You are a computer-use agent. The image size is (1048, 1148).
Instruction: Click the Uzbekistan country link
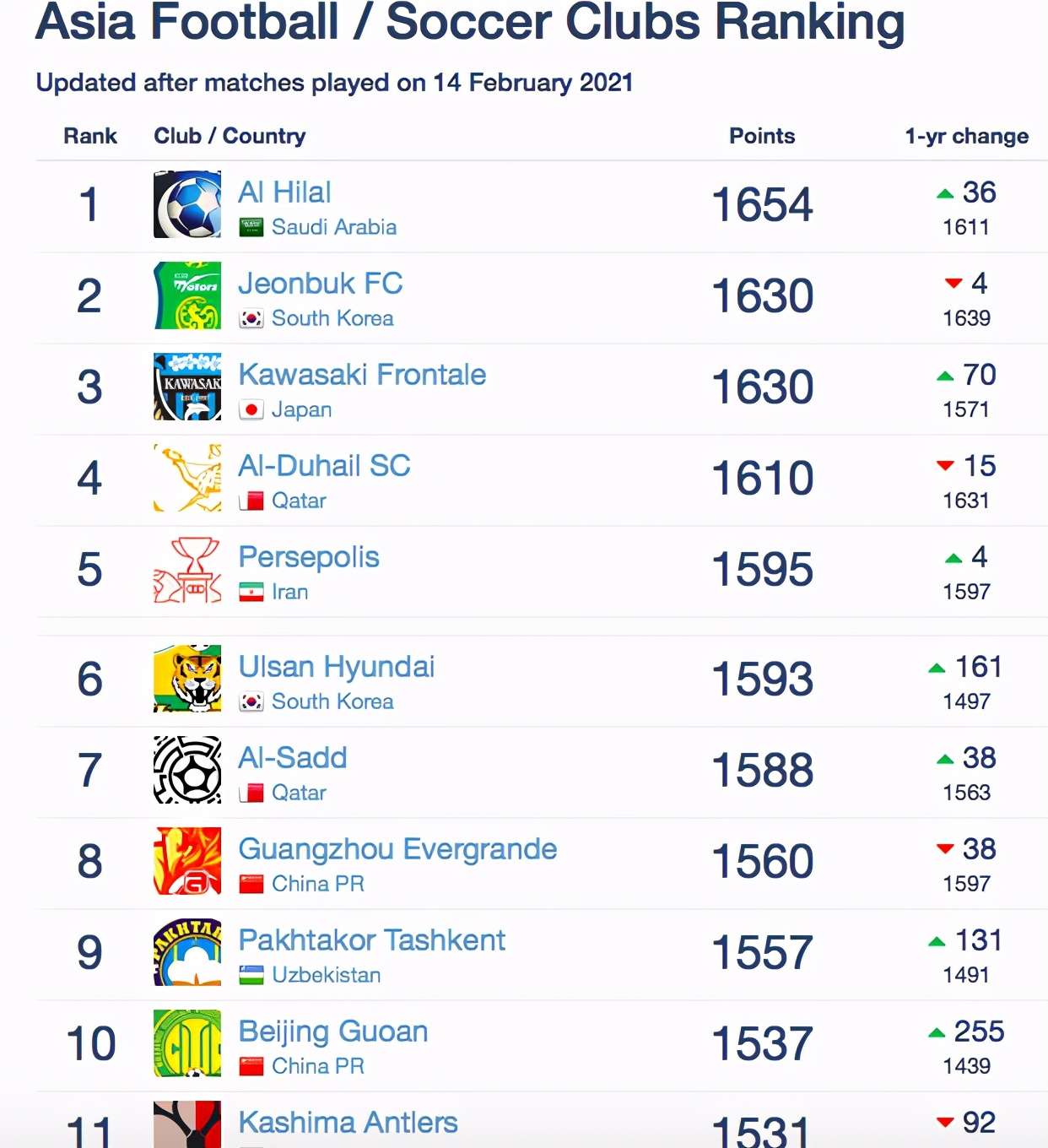[326, 975]
